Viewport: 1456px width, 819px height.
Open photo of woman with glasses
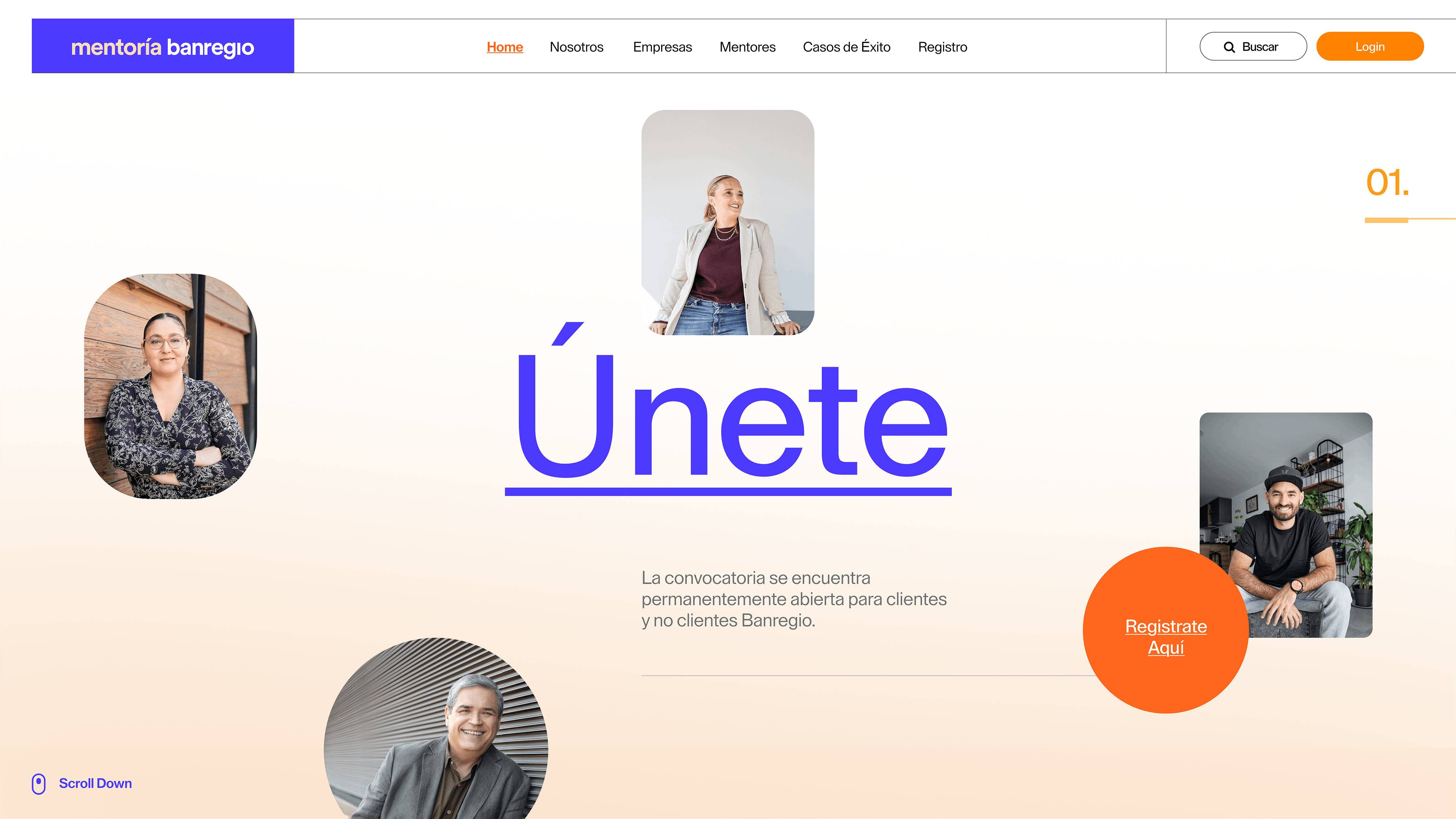click(x=171, y=386)
